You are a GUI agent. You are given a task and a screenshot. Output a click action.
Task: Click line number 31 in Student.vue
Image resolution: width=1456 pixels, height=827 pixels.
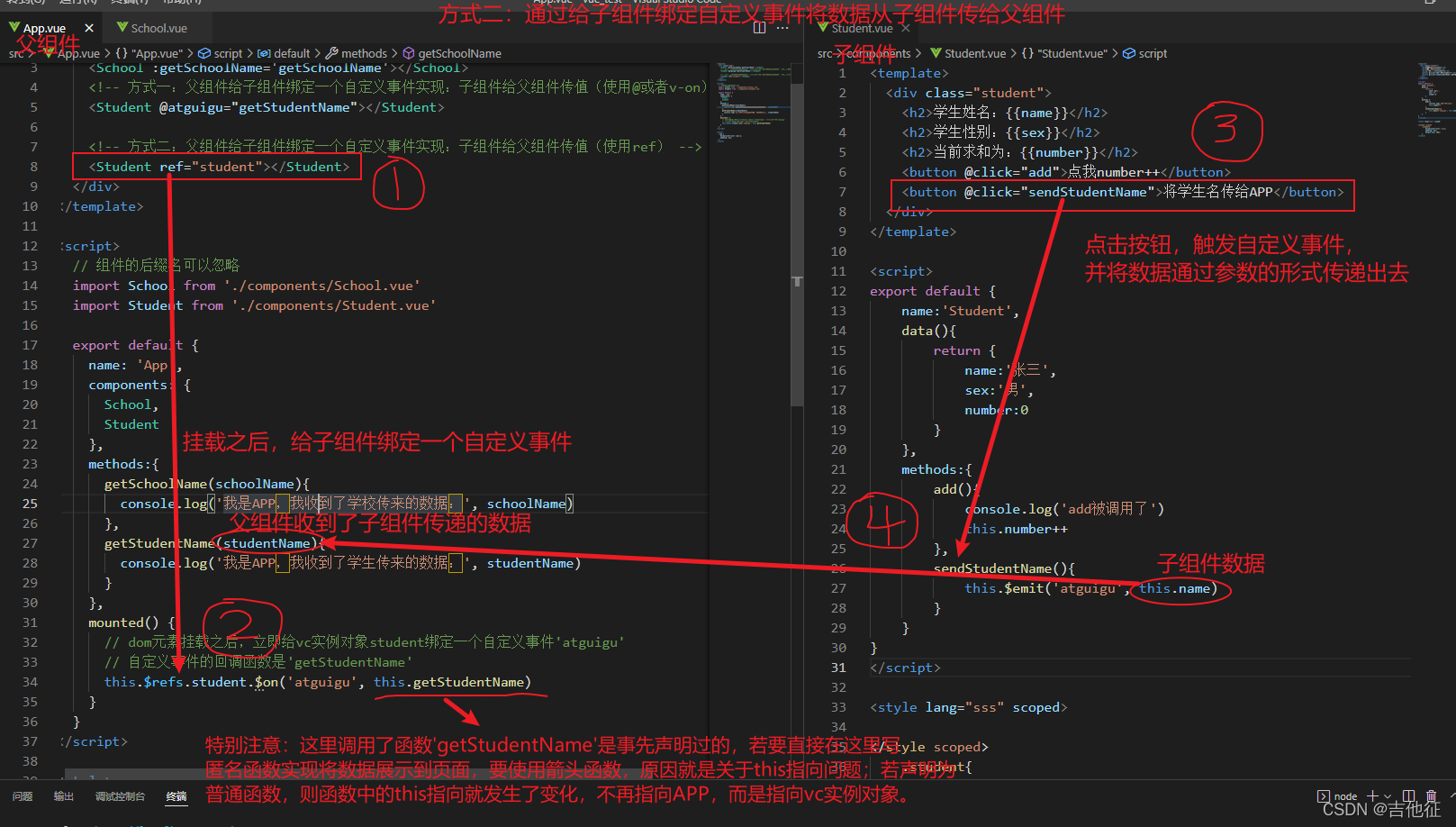[x=838, y=668]
